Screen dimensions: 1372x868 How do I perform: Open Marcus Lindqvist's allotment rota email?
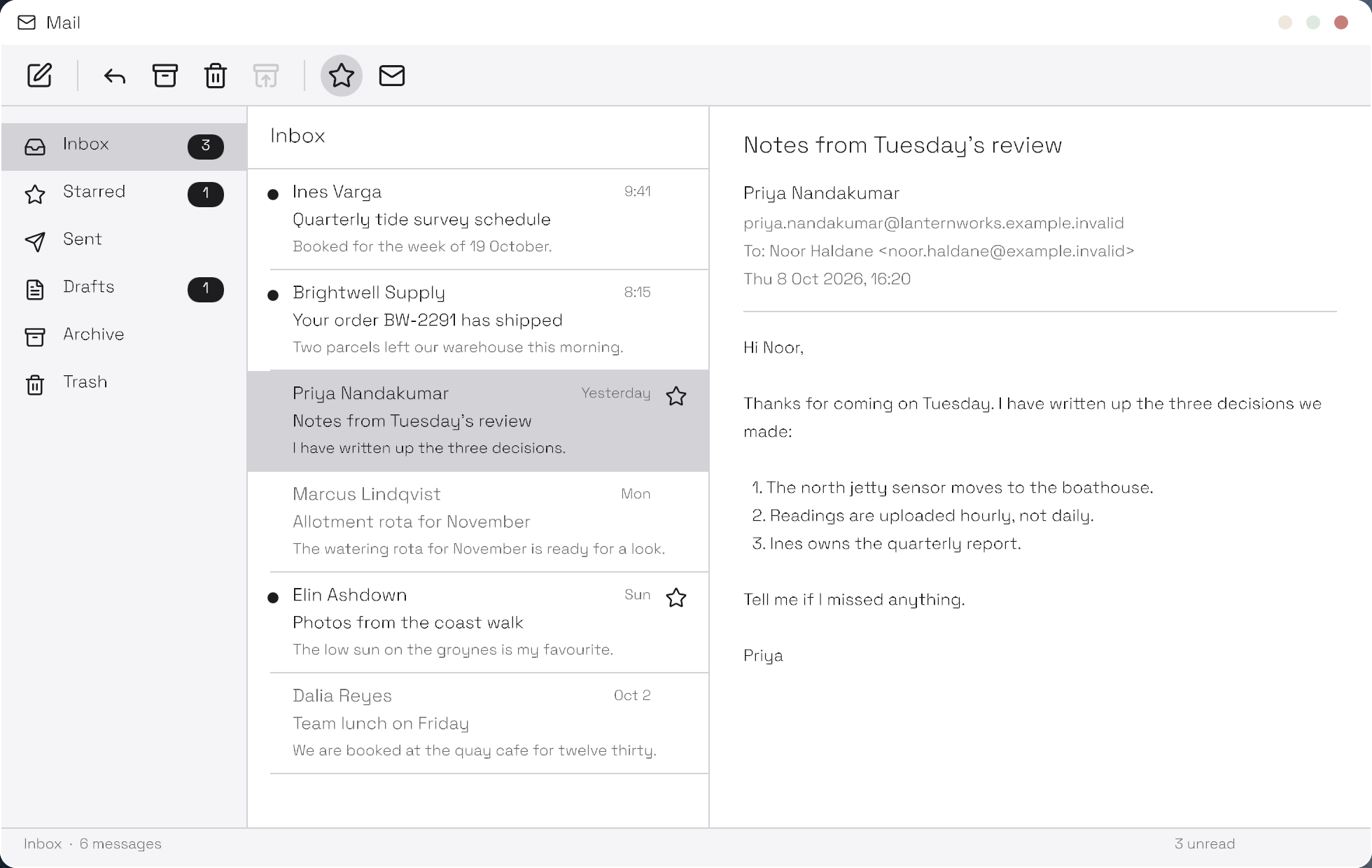478,521
